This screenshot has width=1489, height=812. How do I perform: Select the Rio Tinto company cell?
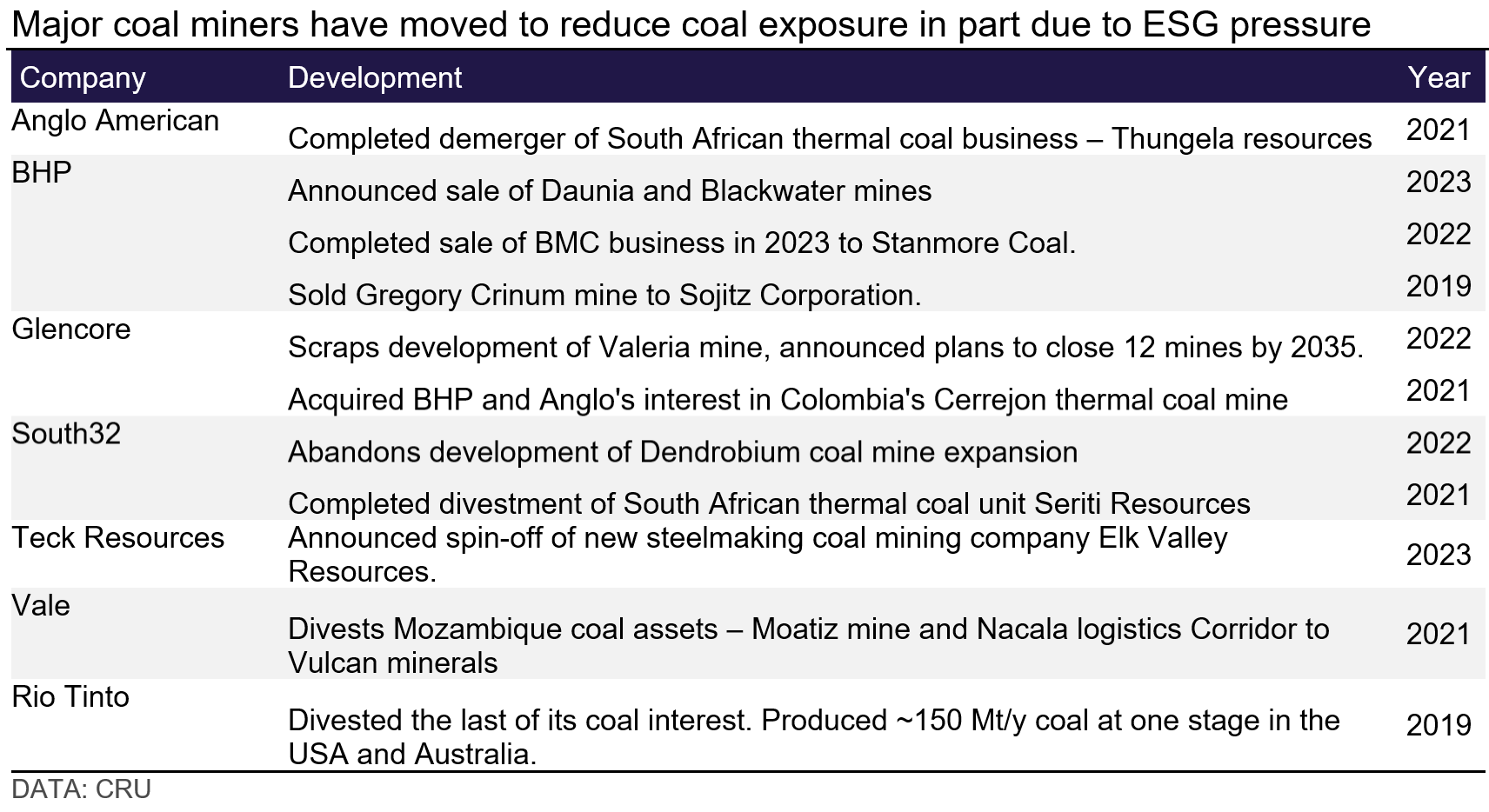click(x=70, y=697)
